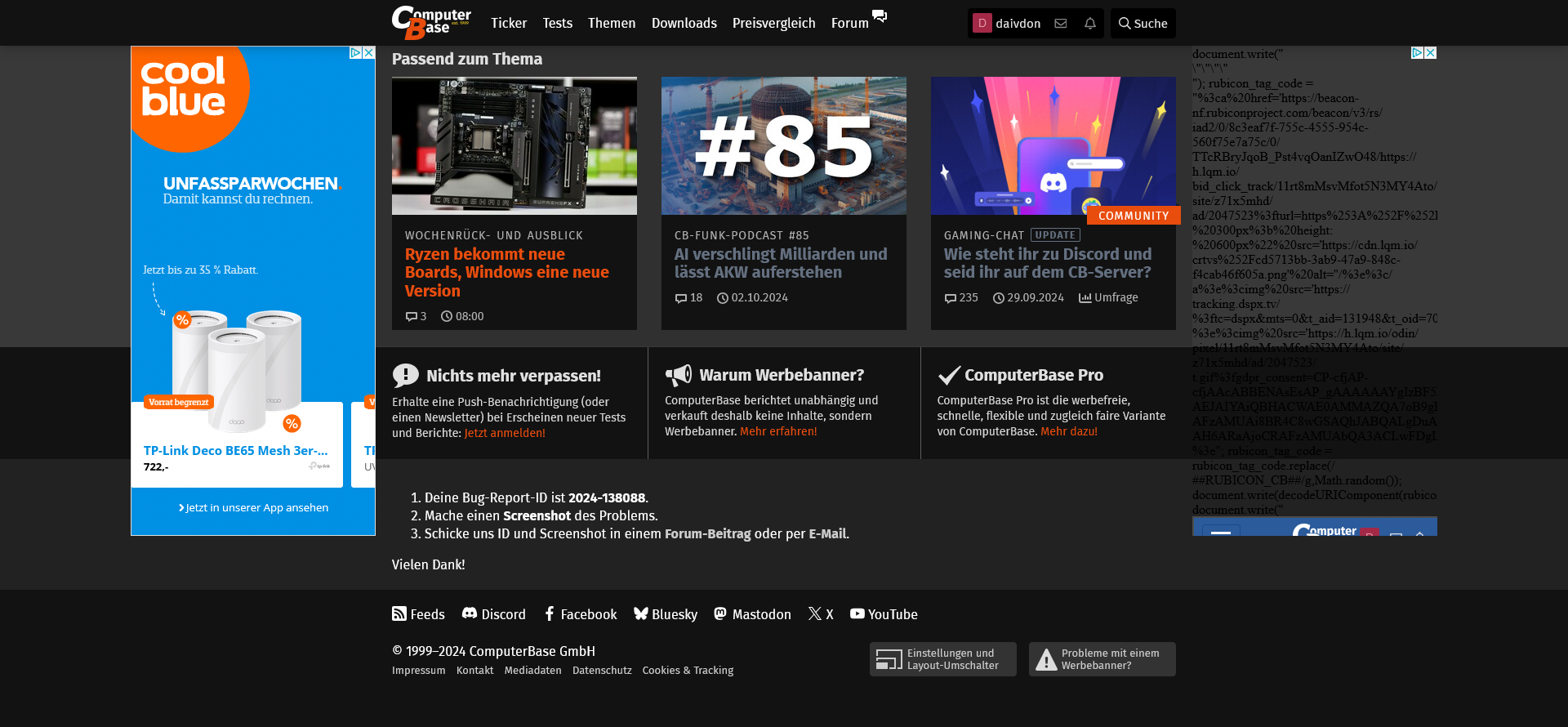Click the ComputerBase Pro checkmark icon
The image size is (1568, 727).
[x=949, y=375]
